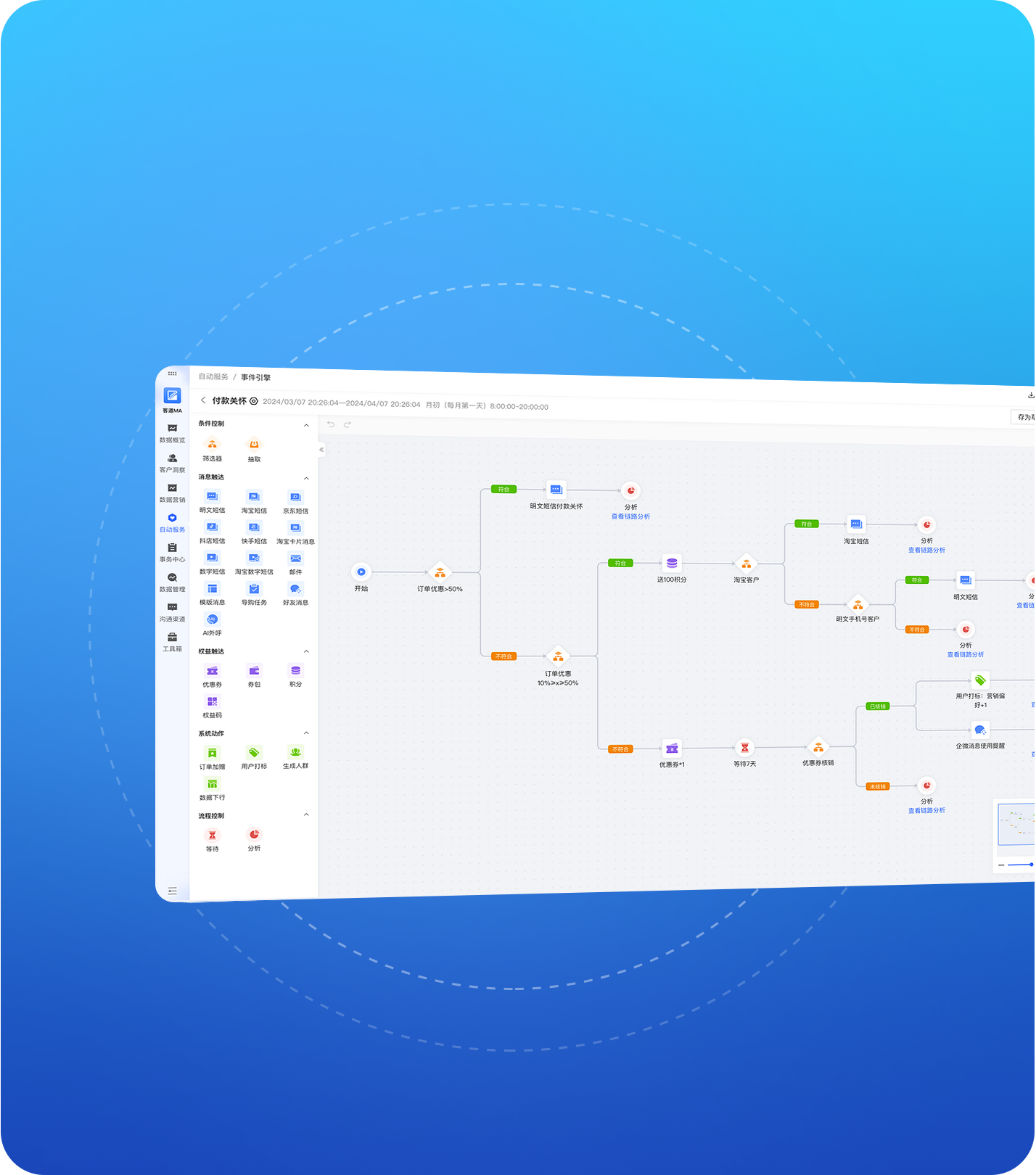Open 事务中心 in the sidebar
The height and width of the screenshot is (1175, 1036).
pyautogui.click(x=172, y=553)
